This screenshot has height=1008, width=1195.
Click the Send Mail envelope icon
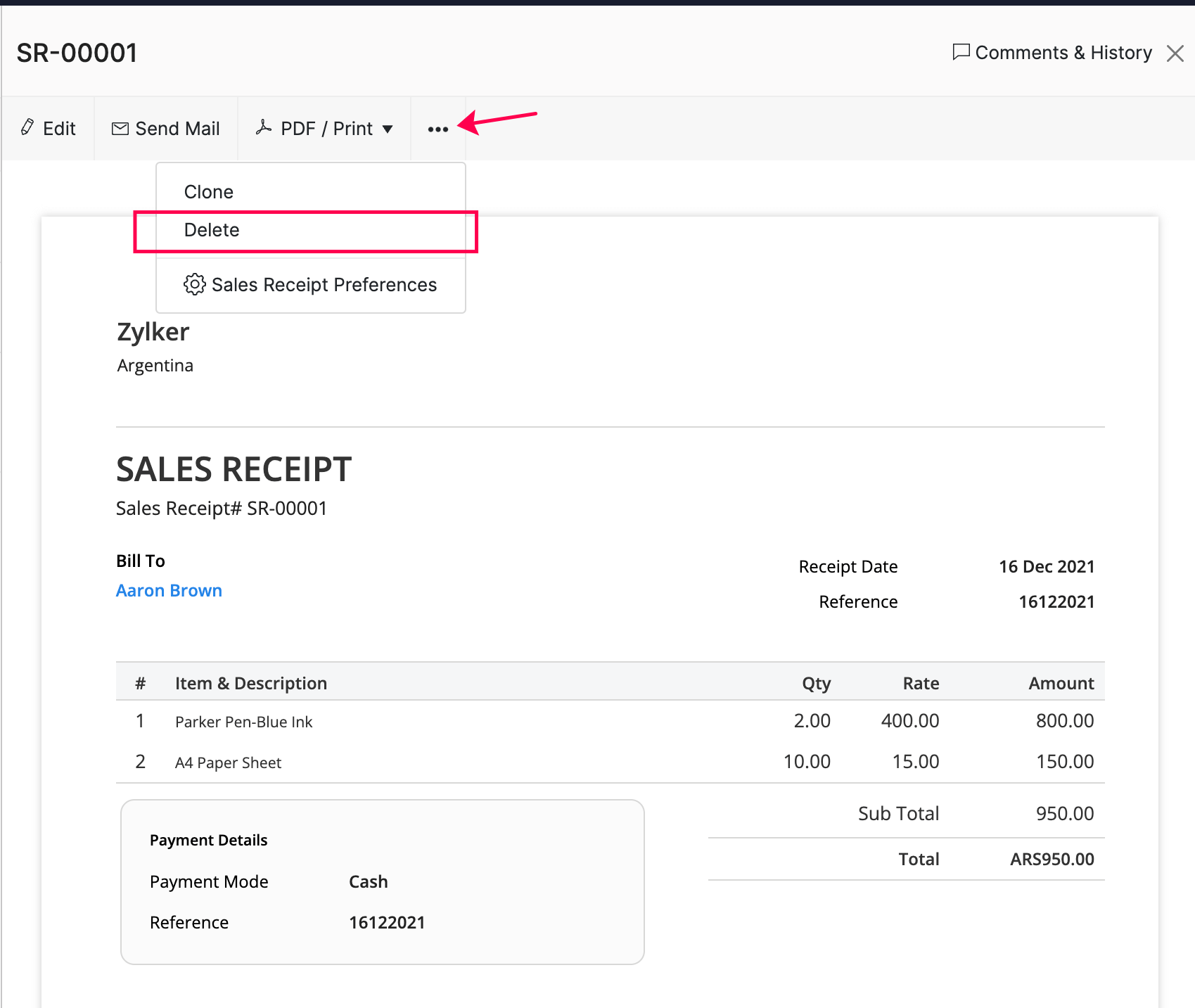(x=120, y=127)
